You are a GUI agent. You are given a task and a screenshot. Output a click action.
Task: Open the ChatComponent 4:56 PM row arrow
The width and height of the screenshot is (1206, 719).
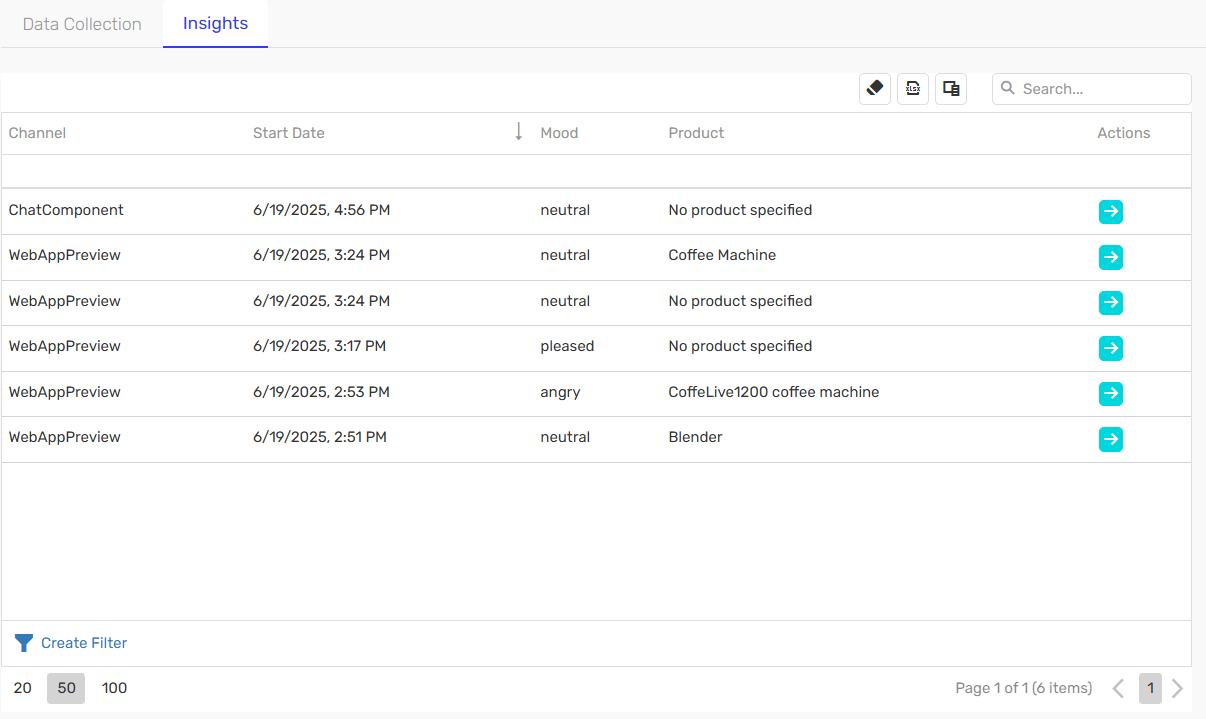coord(1111,212)
